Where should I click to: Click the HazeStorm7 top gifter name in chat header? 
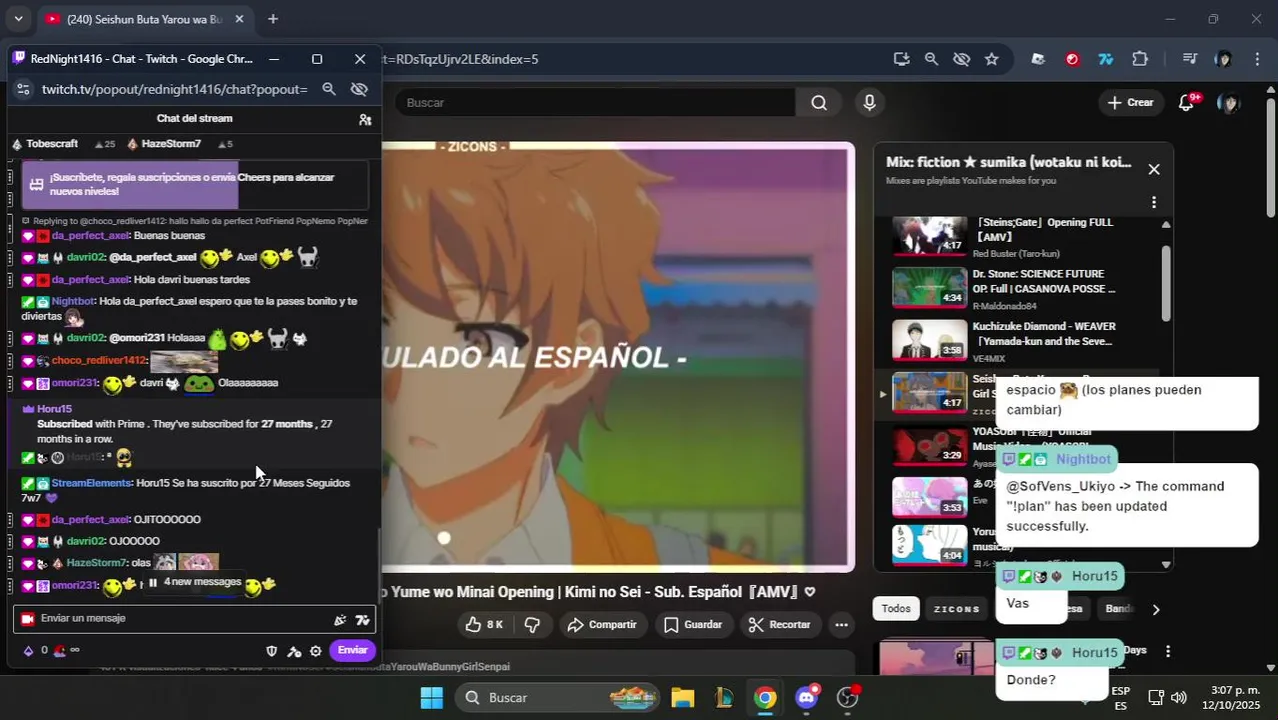point(171,144)
